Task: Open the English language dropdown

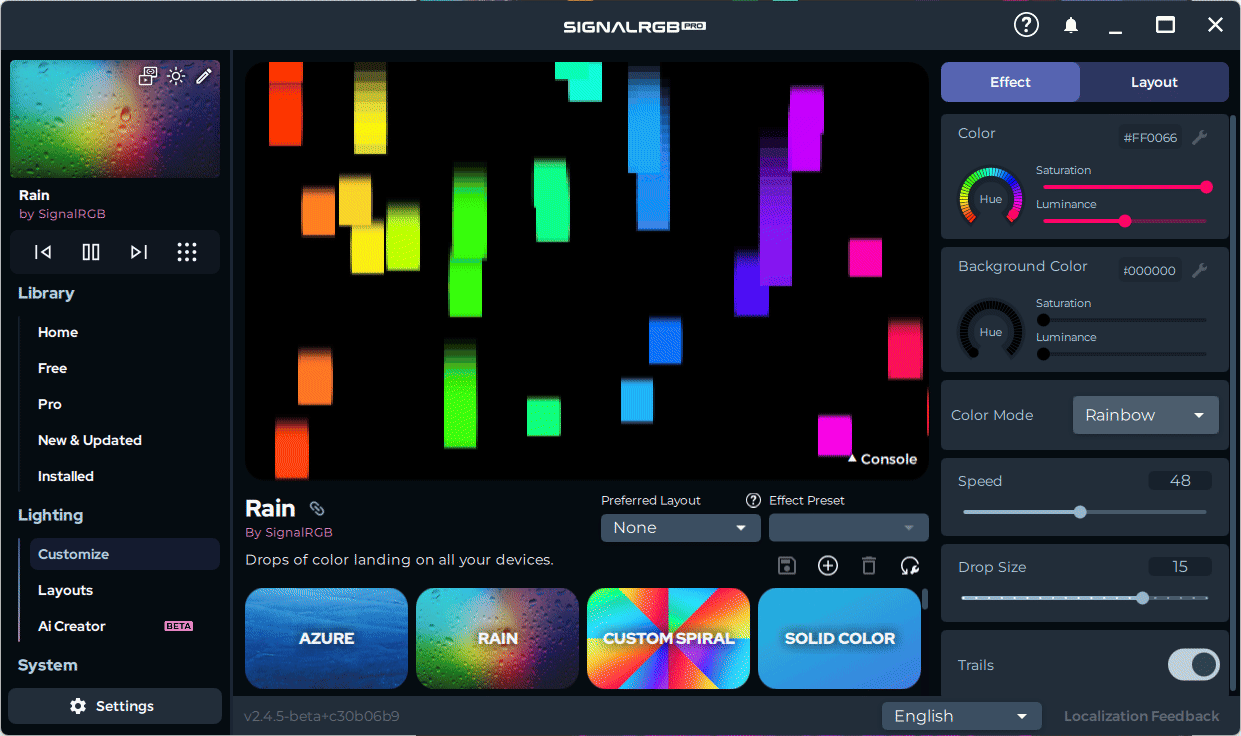Action: pos(962,716)
